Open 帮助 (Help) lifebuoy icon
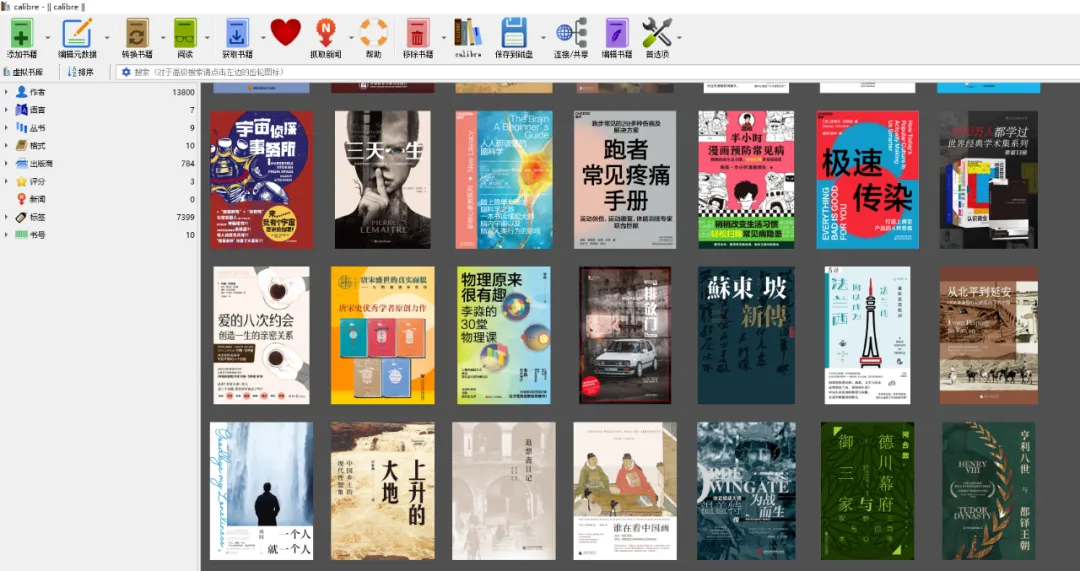The height and width of the screenshot is (571, 1080). pyautogui.click(x=374, y=32)
